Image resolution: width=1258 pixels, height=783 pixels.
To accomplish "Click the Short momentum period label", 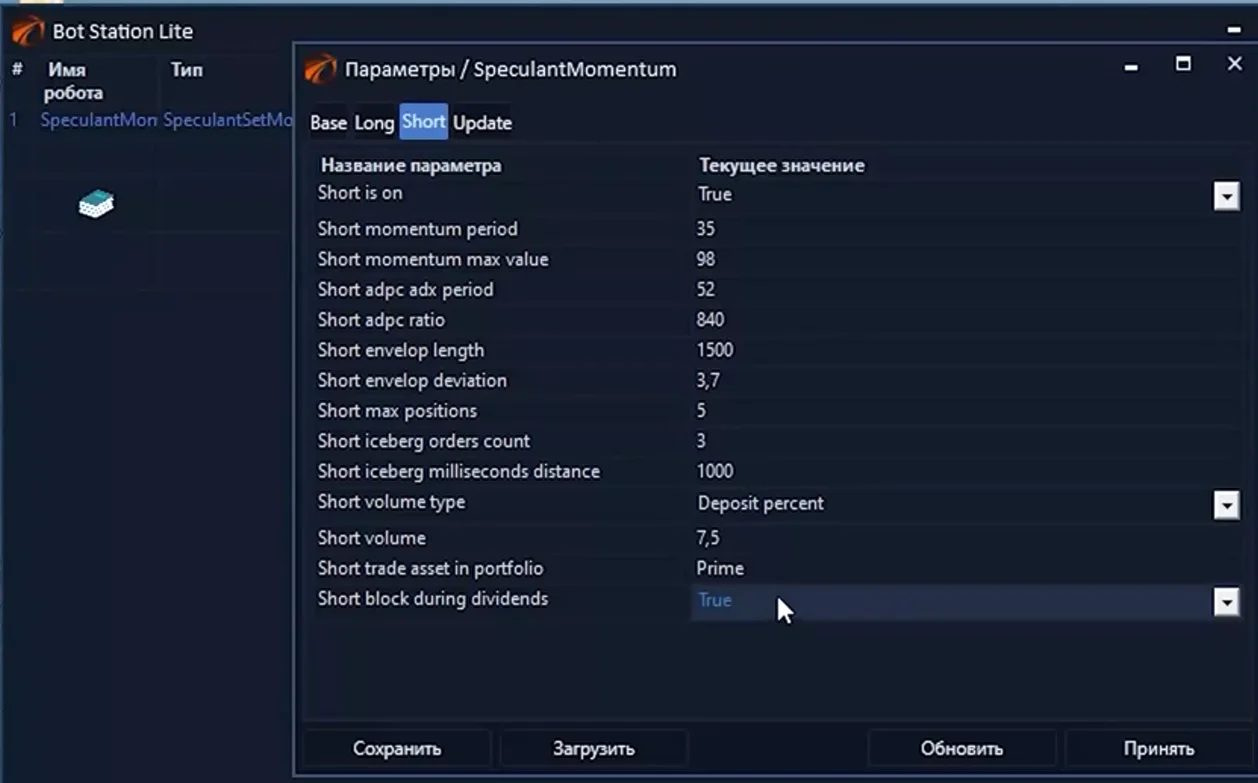I will [418, 229].
